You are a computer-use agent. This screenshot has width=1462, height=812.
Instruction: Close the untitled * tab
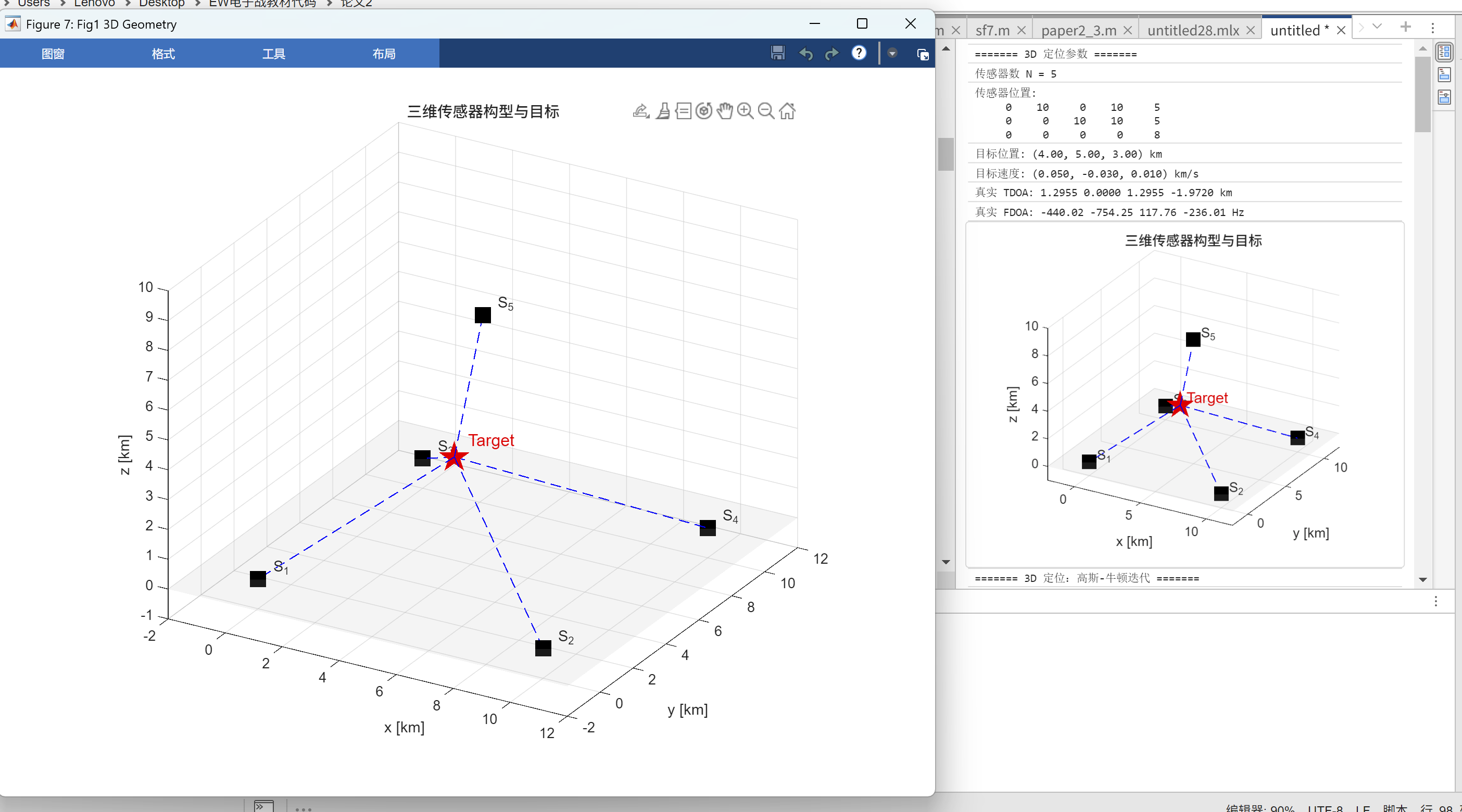coord(1341,30)
